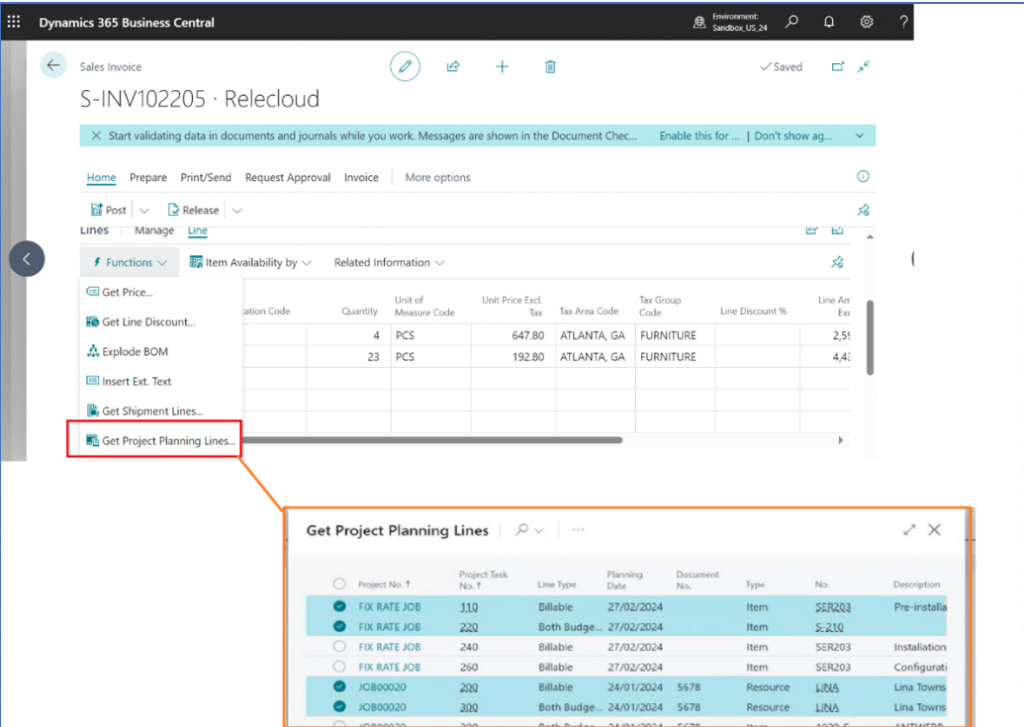Switch to the Prepare tab
The height and width of the screenshot is (727, 1024).
[x=148, y=177]
